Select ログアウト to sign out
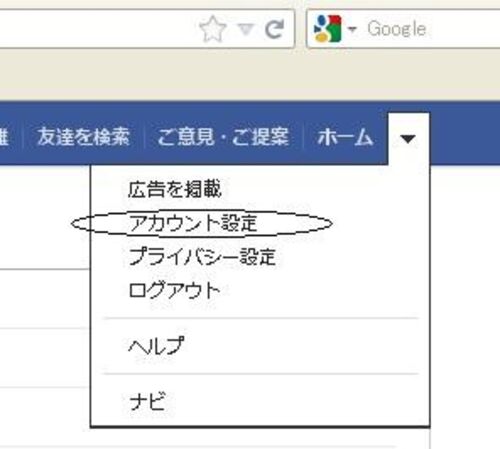This screenshot has width=500, height=449. tap(174, 290)
